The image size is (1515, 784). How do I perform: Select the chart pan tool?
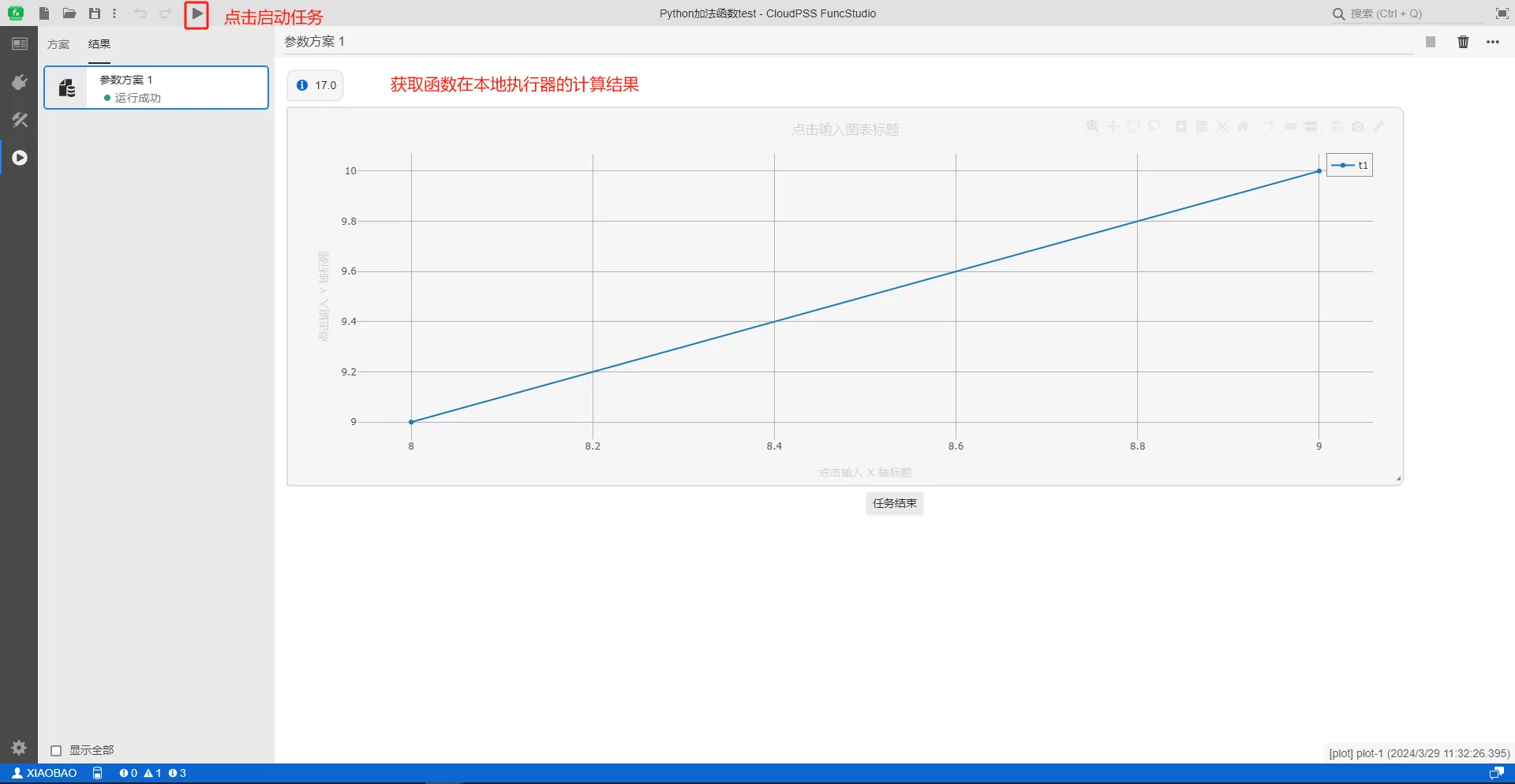point(1113,126)
